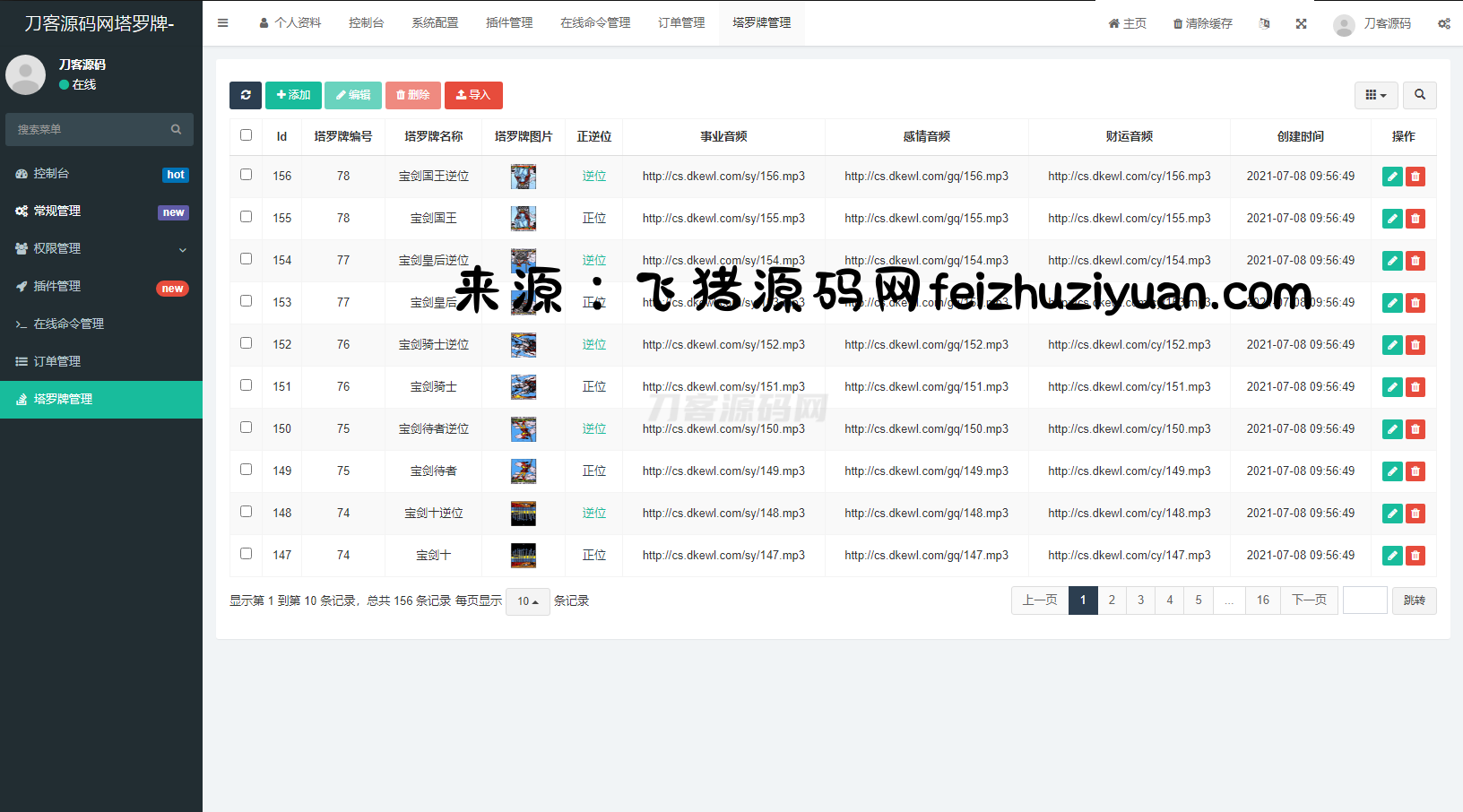Expand the 权限管理 sidebar menu
This screenshot has height=812, width=1463.
(x=100, y=249)
